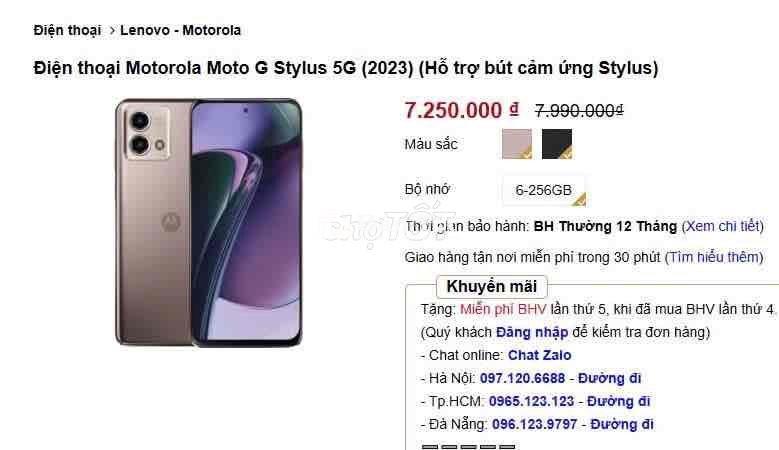779x450 pixels.
Task: Choose the 6-256GB memory option
Action: click(544, 190)
